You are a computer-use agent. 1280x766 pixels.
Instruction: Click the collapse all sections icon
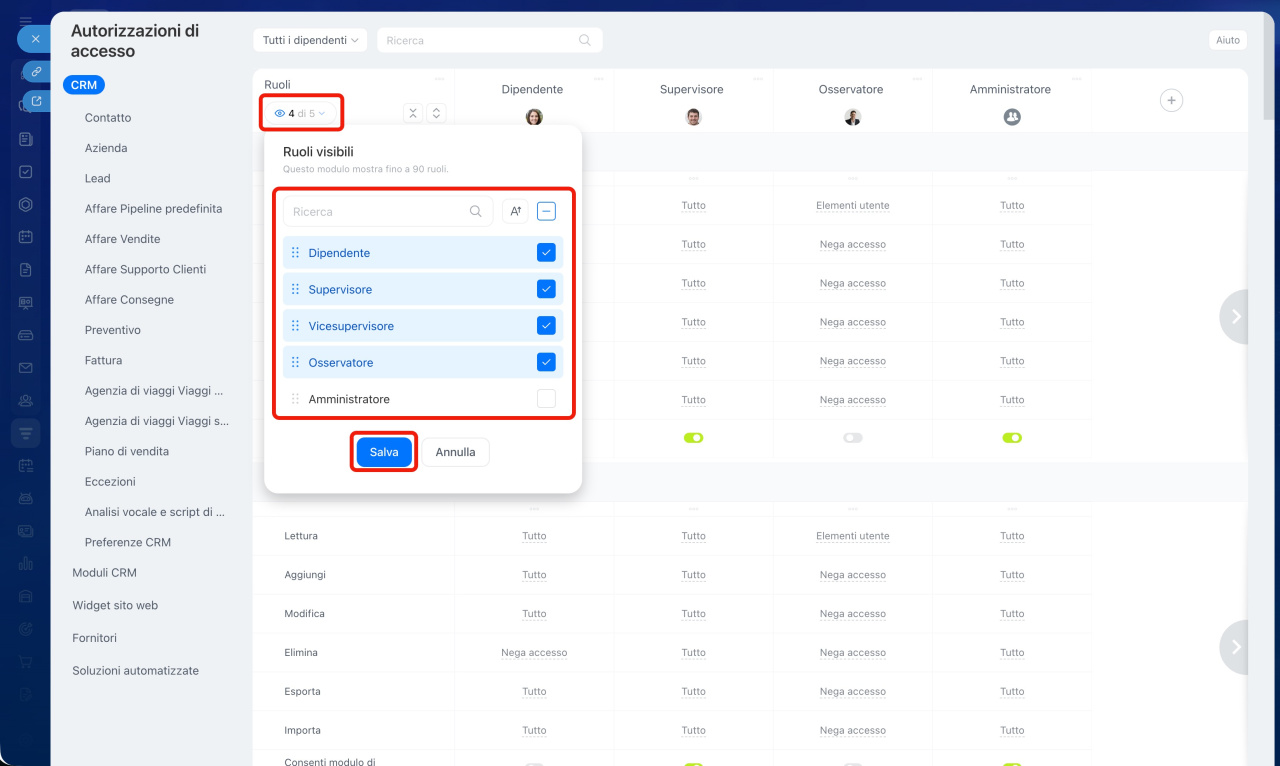point(413,113)
